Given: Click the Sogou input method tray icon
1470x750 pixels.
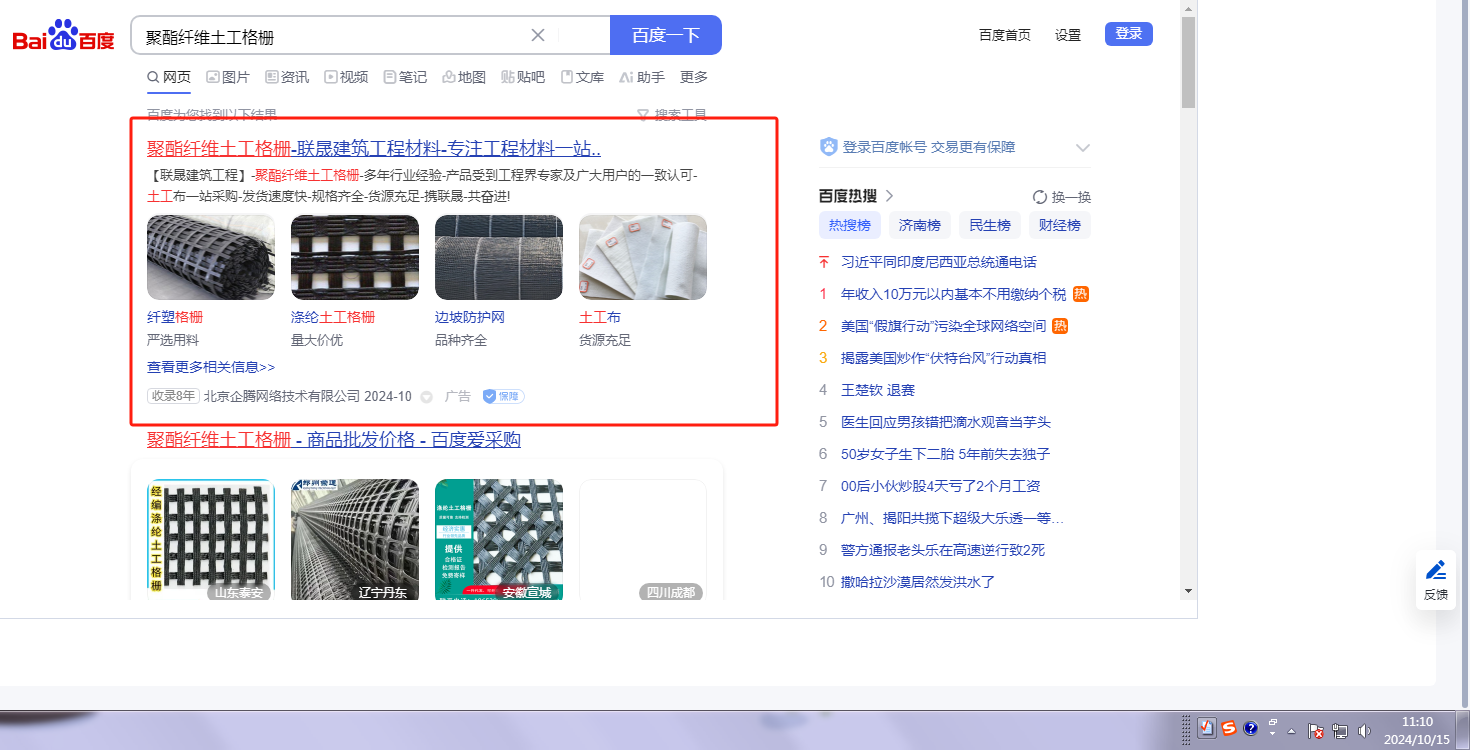Looking at the screenshot, I should [x=1229, y=729].
